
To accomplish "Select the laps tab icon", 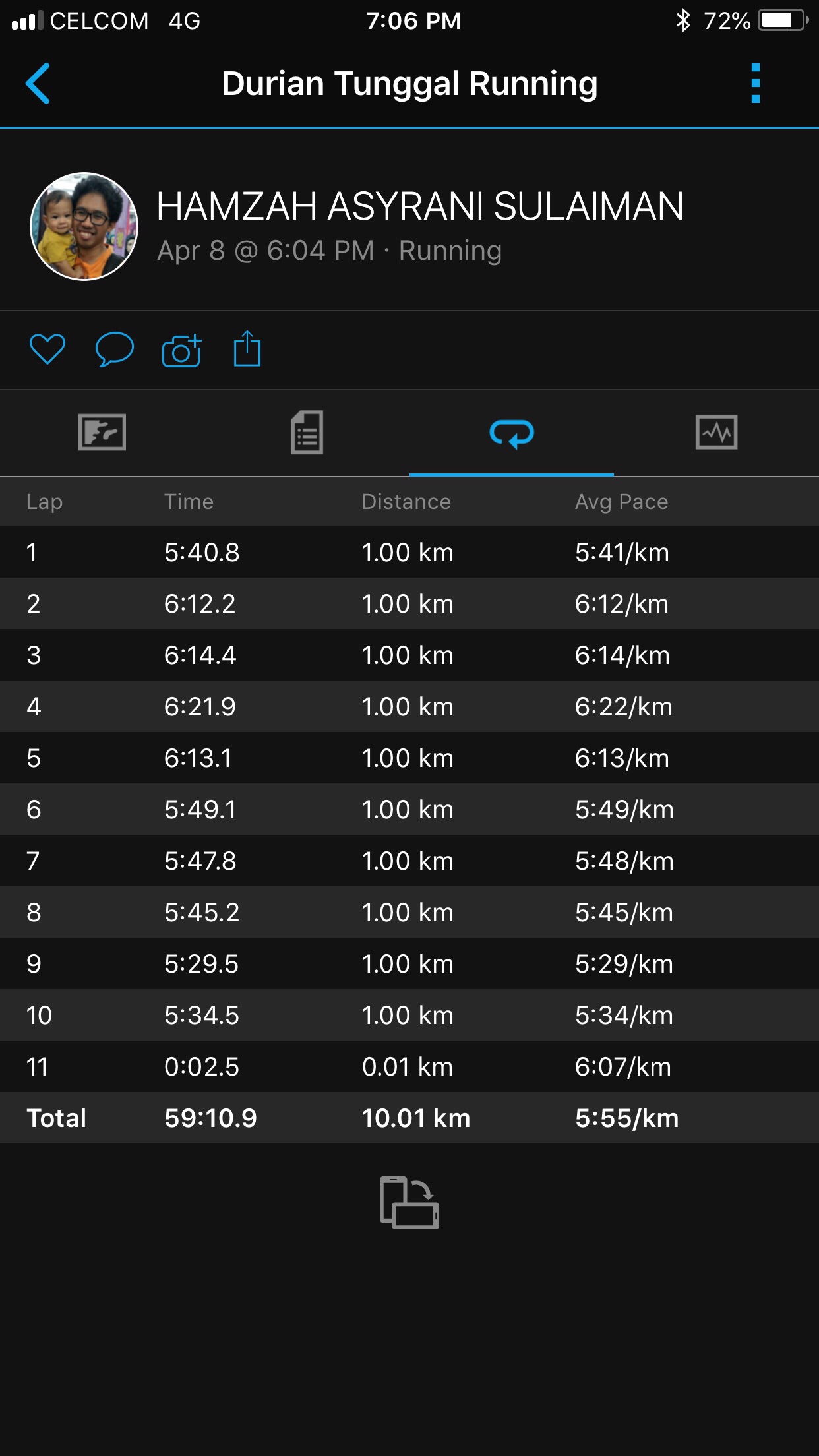I will pos(512,433).
